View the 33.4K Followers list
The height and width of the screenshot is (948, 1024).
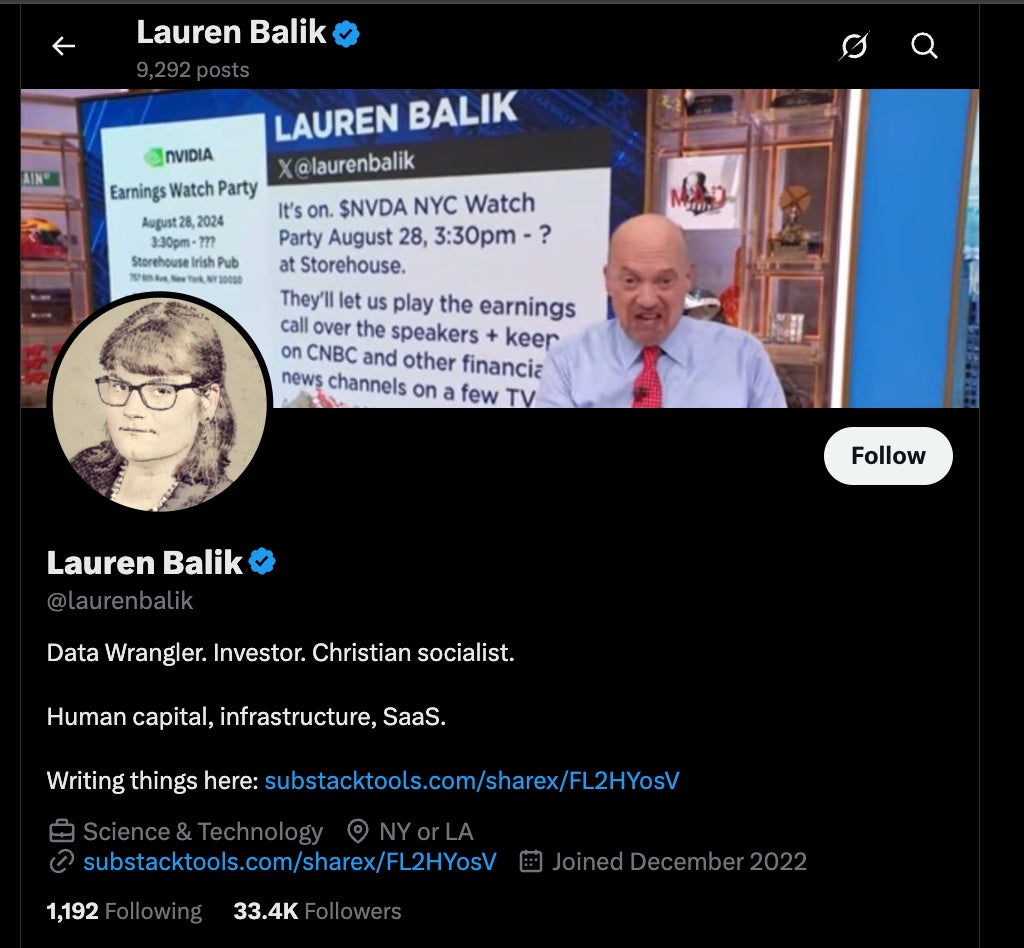317,911
